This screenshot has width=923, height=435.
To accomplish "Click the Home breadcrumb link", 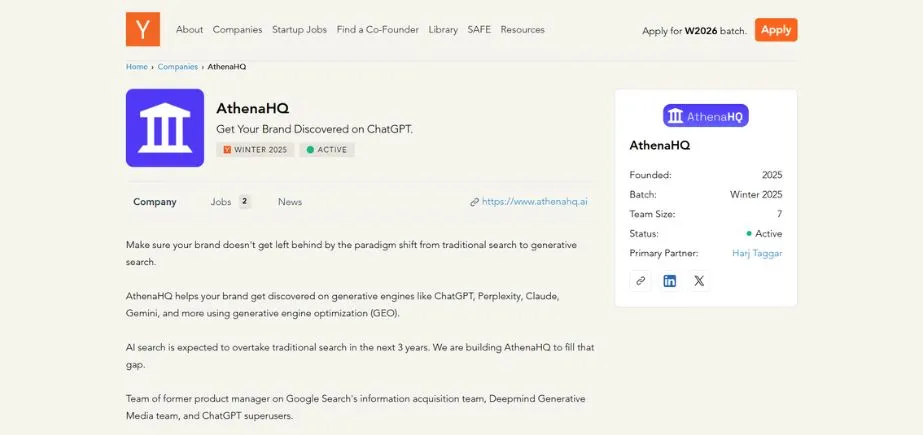I will [137, 67].
